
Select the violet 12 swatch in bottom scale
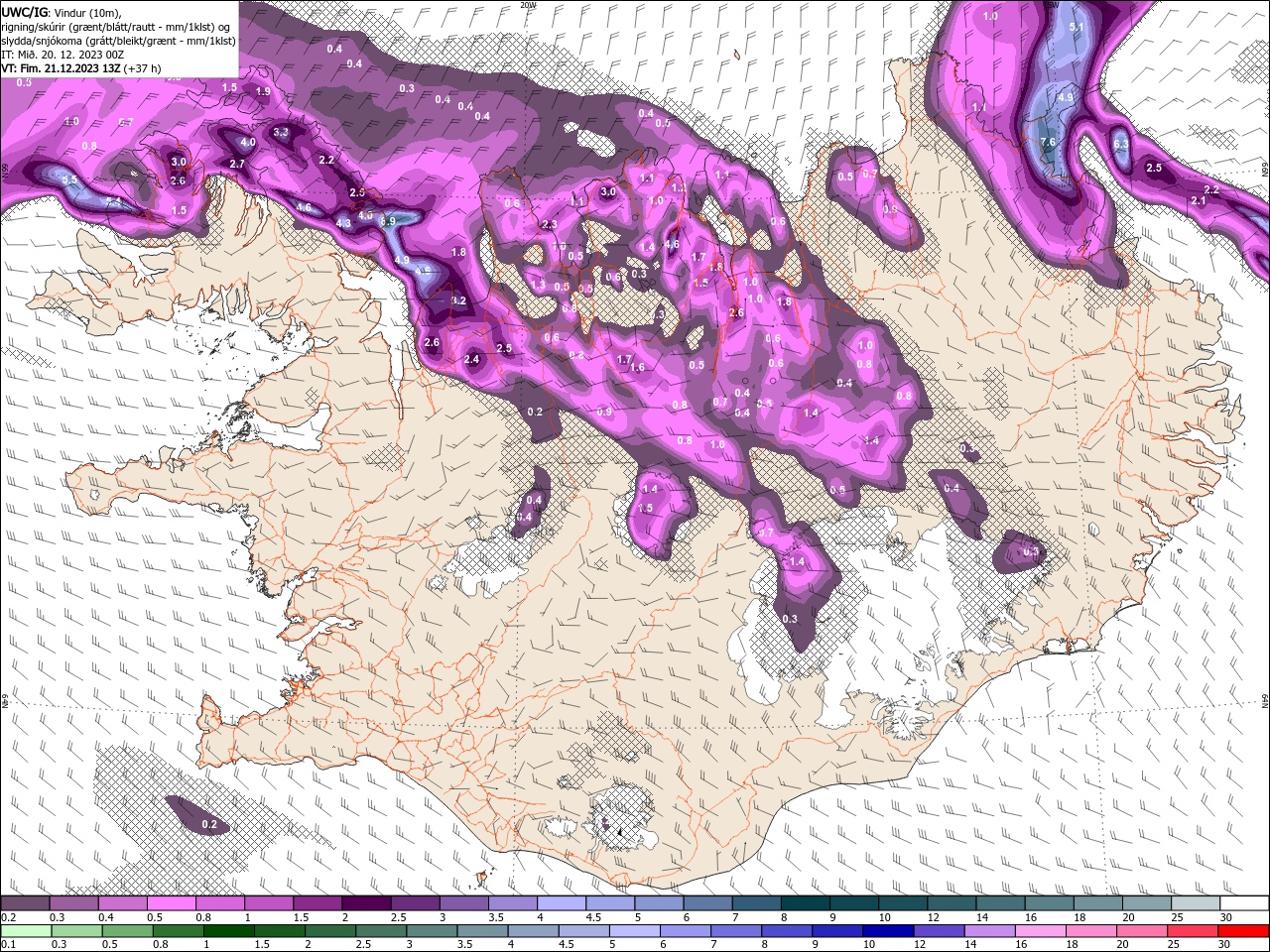coord(939,930)
